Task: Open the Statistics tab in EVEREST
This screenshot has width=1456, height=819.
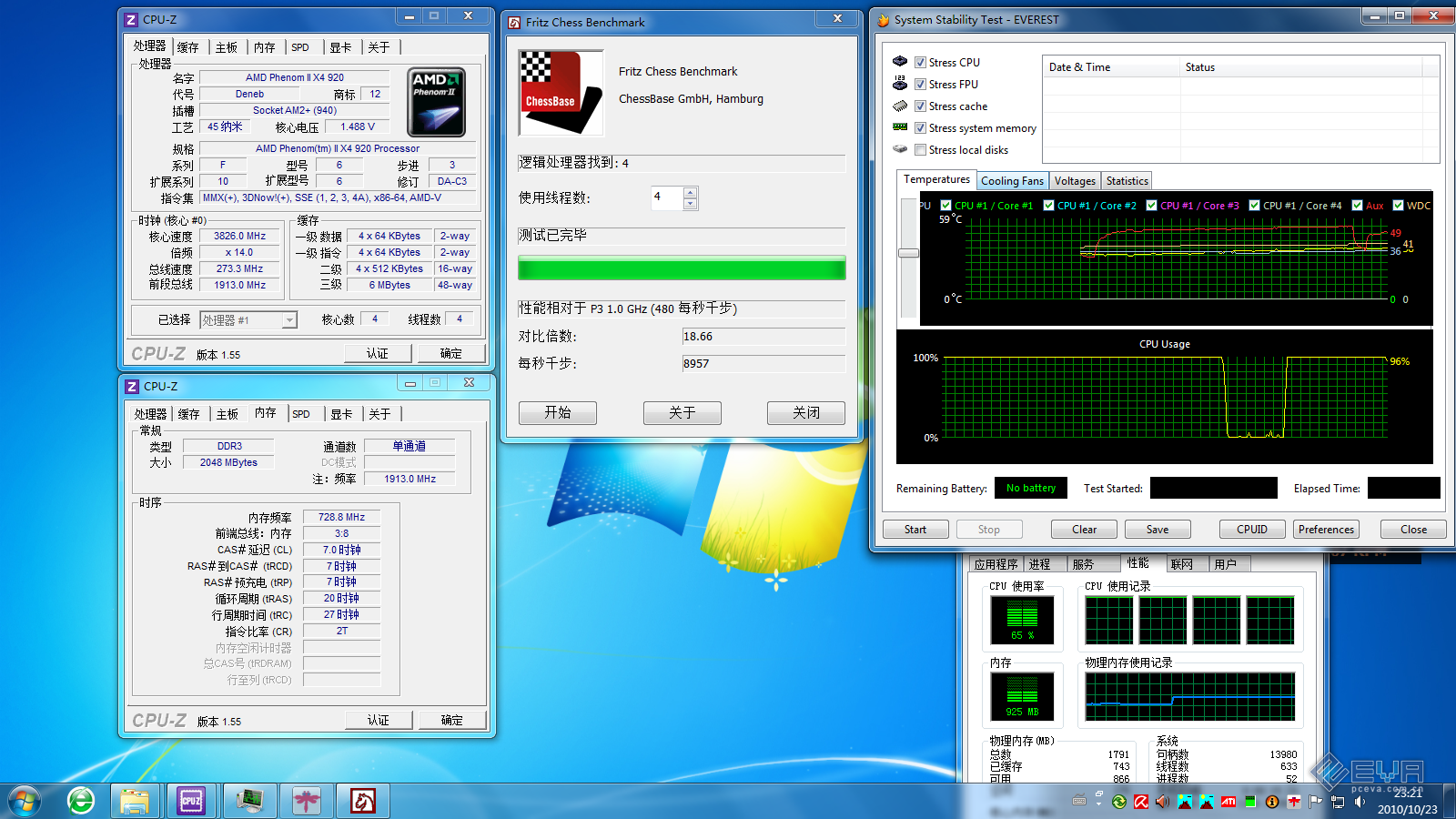Action: tap(1127, 181)
